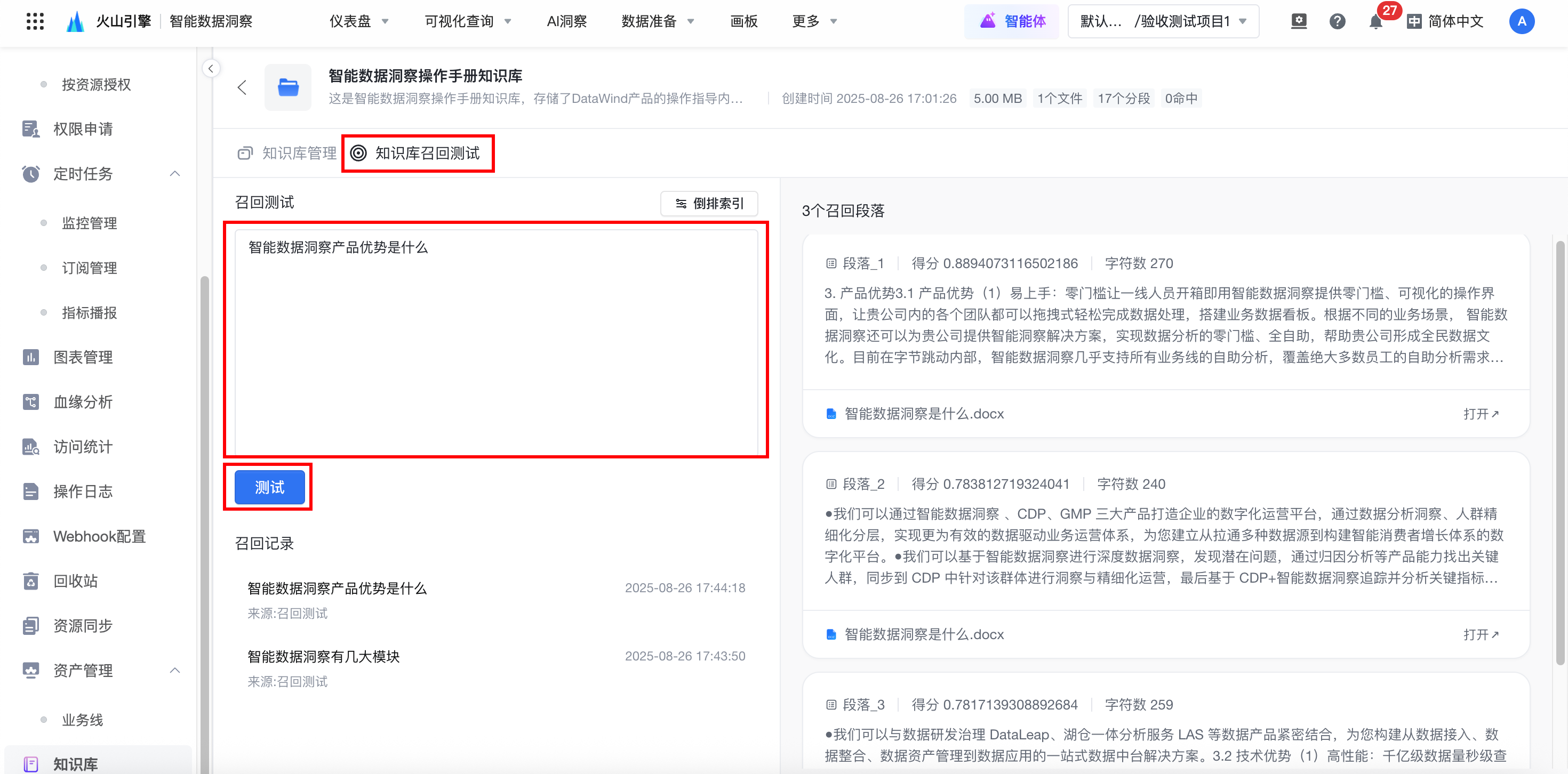Open the AI洞察 menu item
The width and height of the screenshot is (1568, 774).
tap(566, 22)
